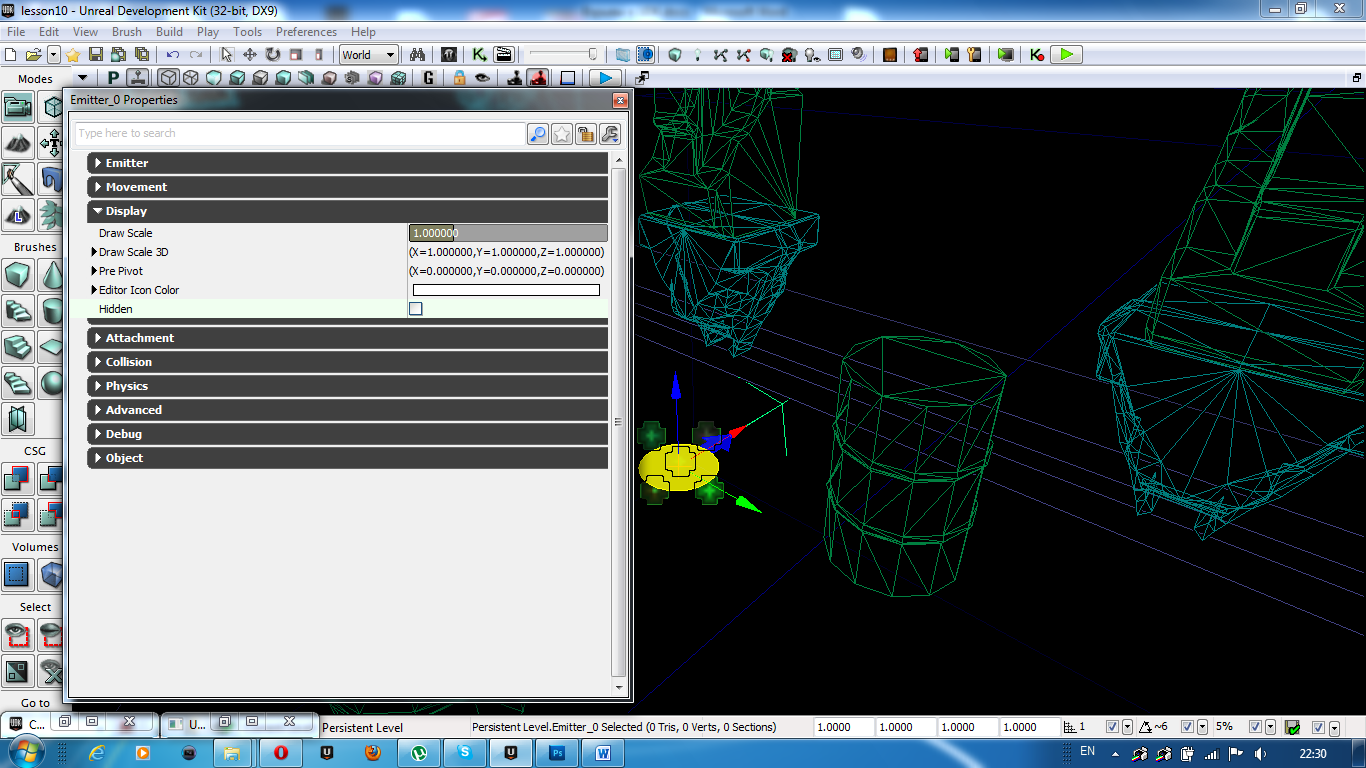Click the Cube brush builder icon
The height and width of the screenshot is (768, 1366).
coord(17,275)
